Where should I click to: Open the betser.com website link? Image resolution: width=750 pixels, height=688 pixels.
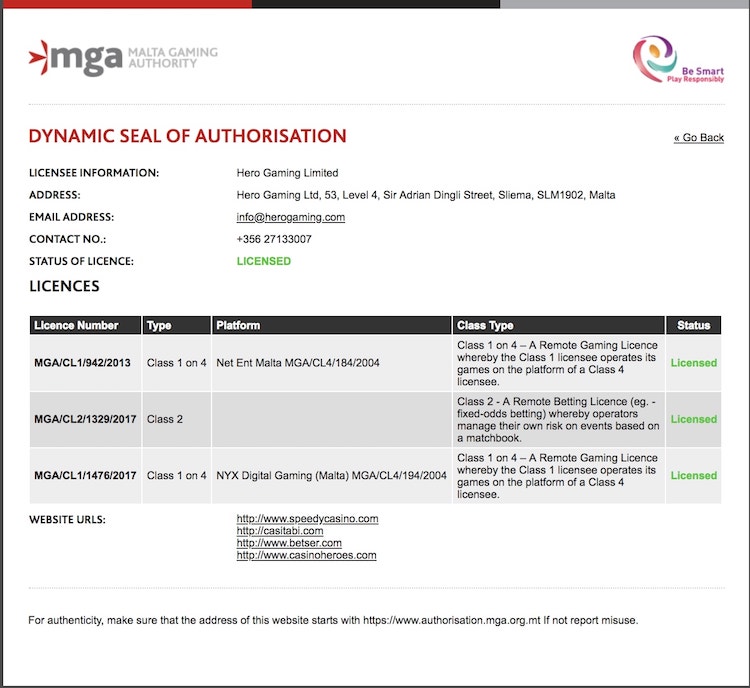[x=289, y=543]
